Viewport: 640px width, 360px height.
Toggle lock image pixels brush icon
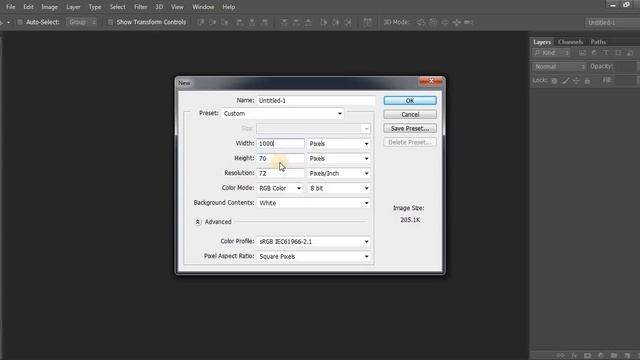click(565, 81)
